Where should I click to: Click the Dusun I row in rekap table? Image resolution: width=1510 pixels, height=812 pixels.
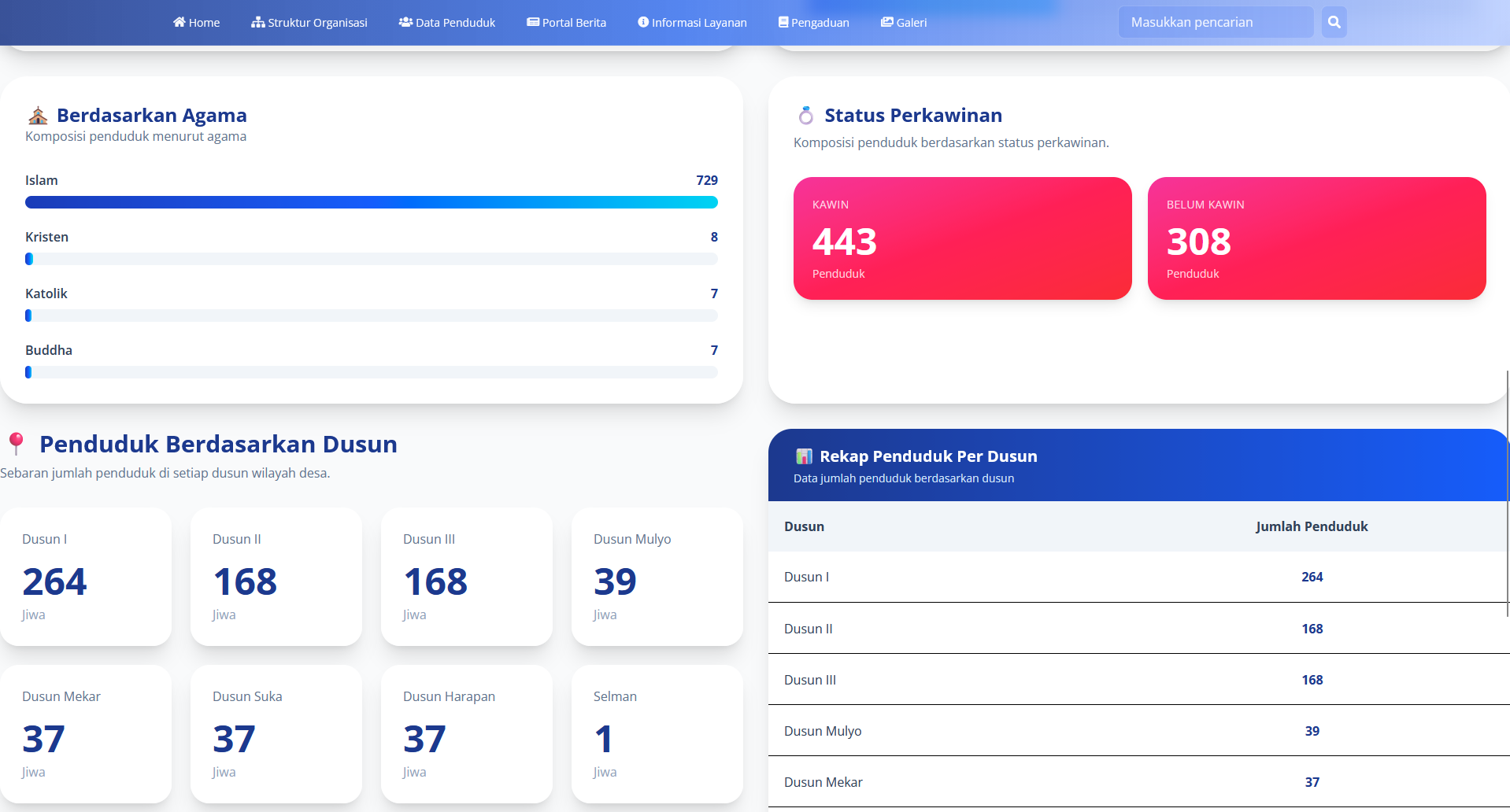tap(1138, 577)
